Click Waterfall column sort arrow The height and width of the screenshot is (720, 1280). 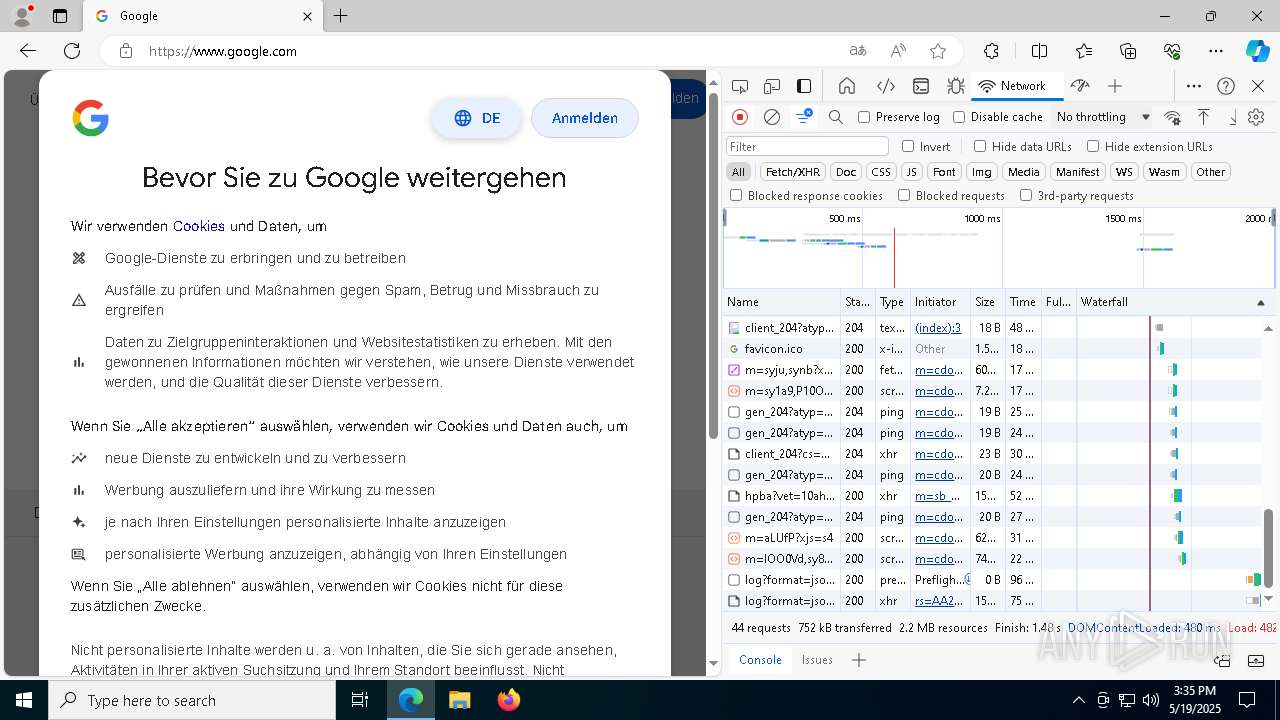(1260, 302)
